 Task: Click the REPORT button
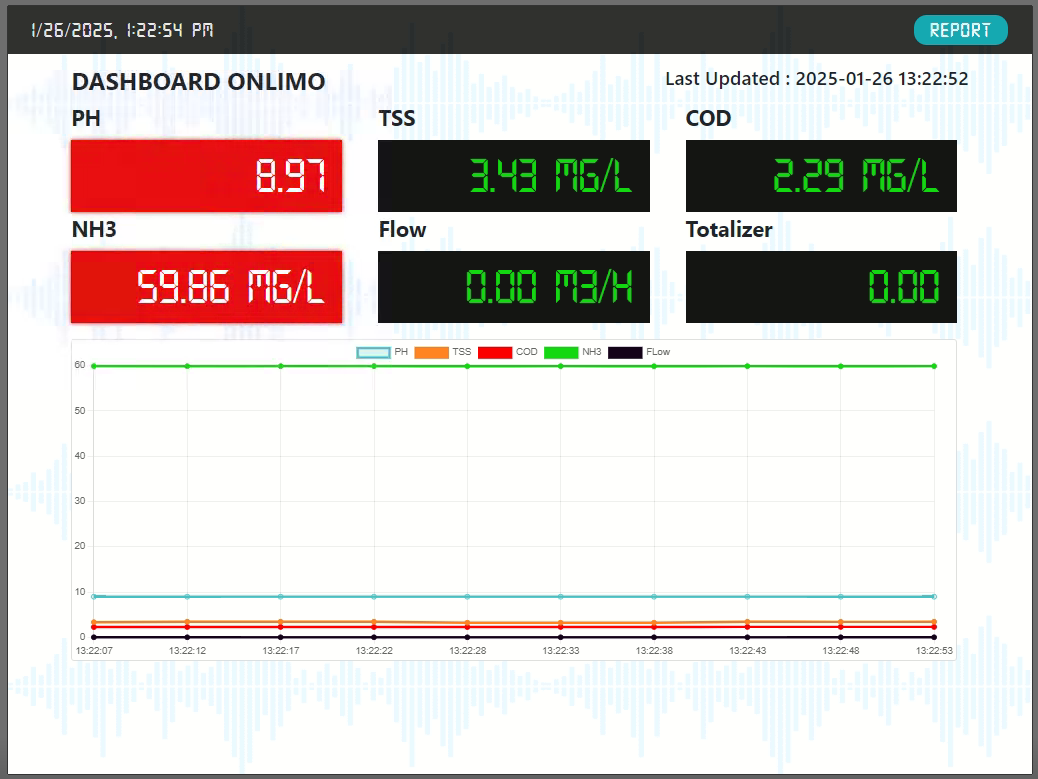tap(960, 30)
